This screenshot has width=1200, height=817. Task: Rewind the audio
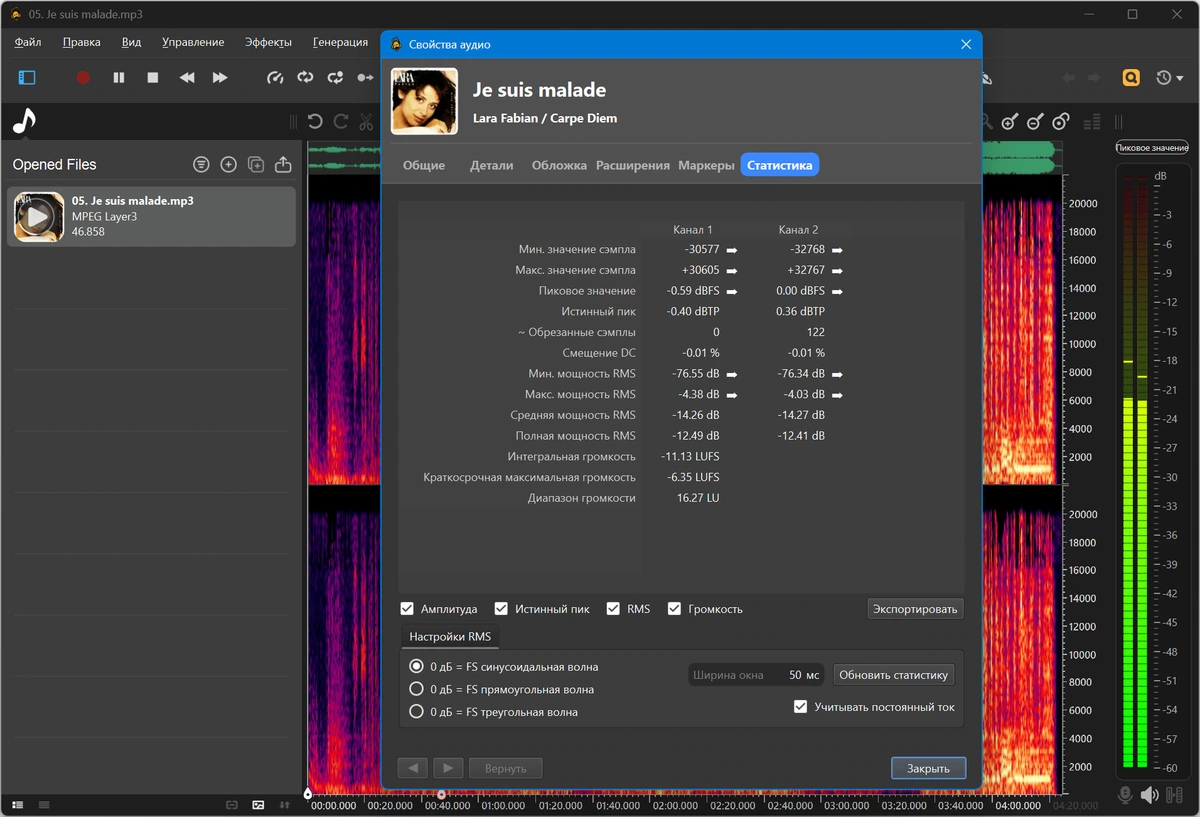click(x=187, y=77)
